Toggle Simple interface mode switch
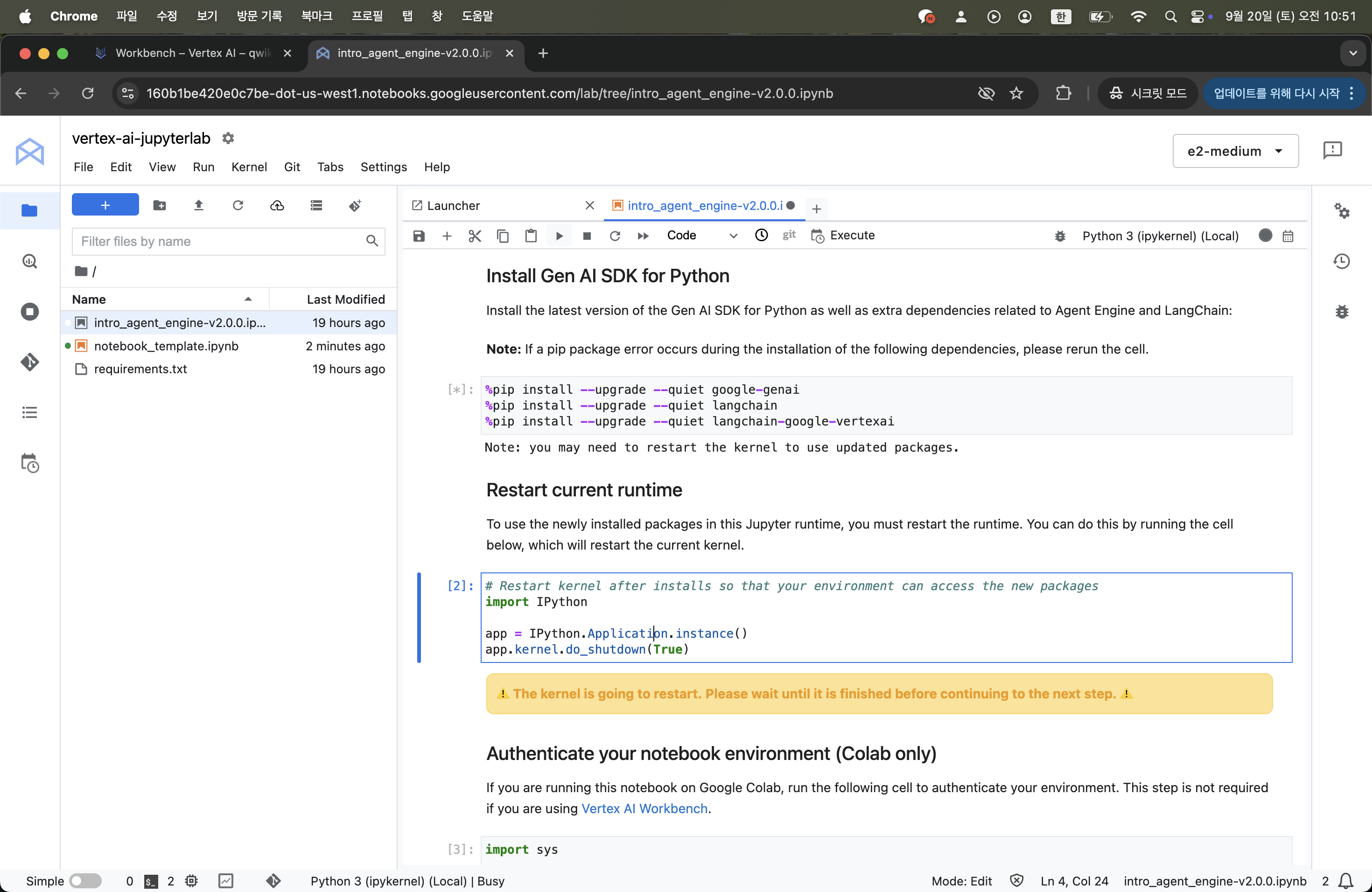This screenshot has height=892, width=1372. tap(85, 880)
